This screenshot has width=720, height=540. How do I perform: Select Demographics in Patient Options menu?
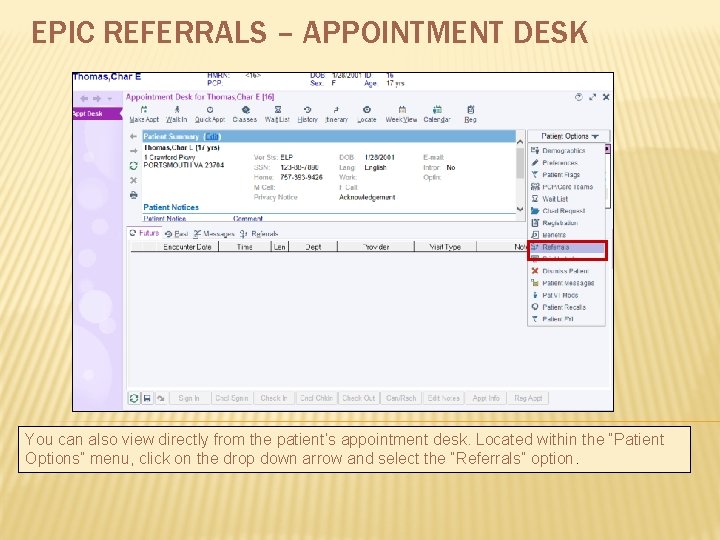(563, 151)
